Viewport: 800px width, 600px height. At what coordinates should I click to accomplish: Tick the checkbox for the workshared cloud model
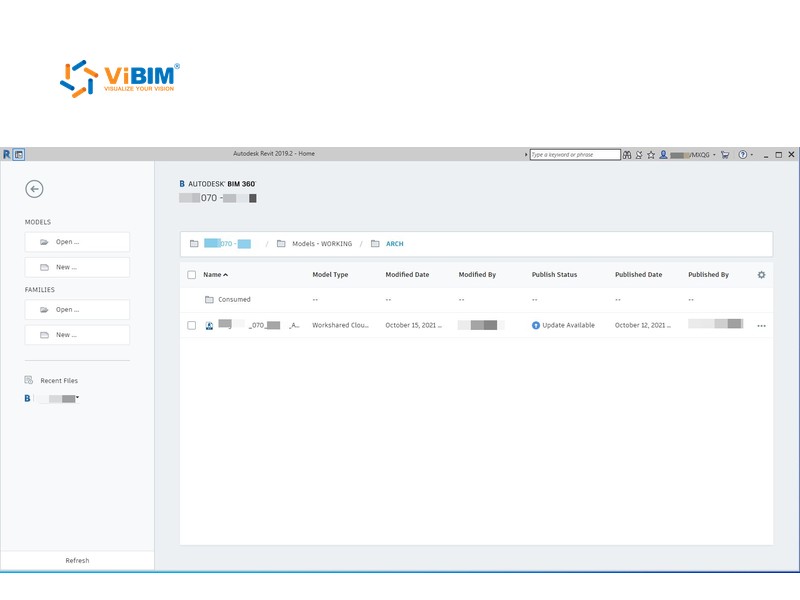pyautogui.click(x=191, y=326)
